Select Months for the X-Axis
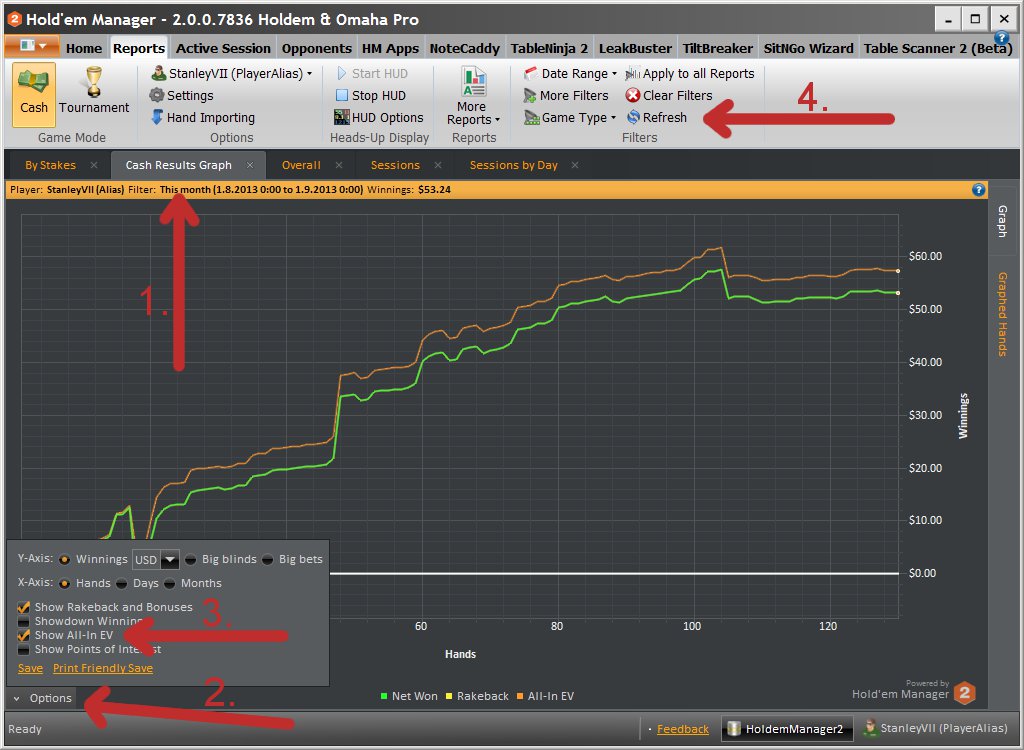The width and height of the screenshot is (1024, 750). click(x=170, y=583)
